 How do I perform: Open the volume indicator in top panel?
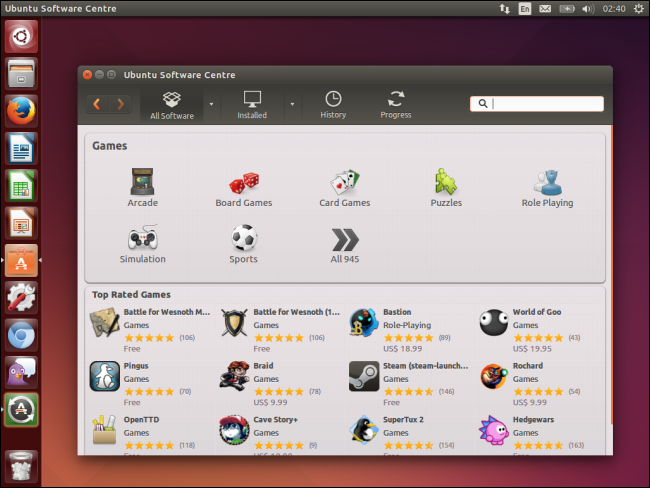click(588, 9)
